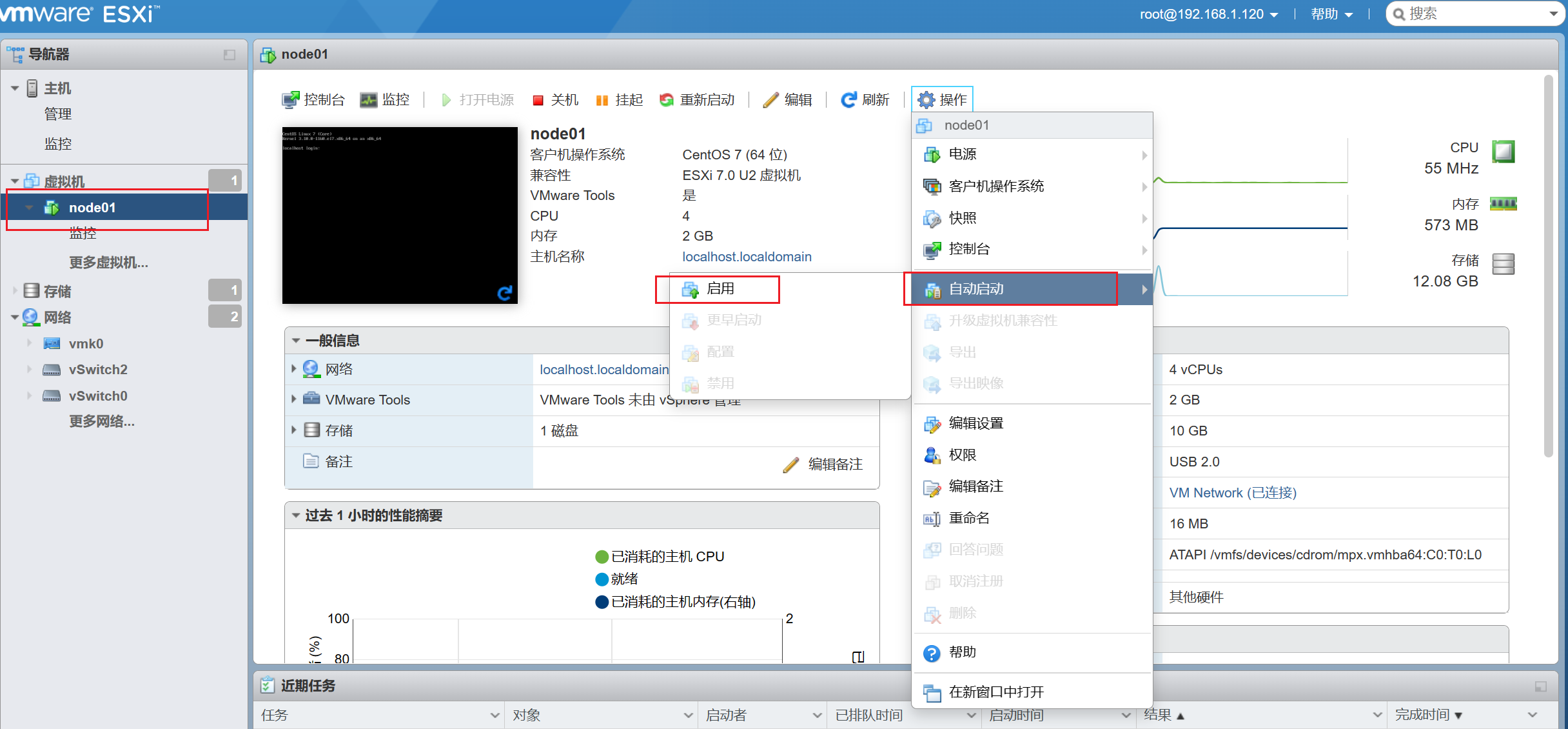Open the VM console thumbnail preview
Viewport: 1568px width, 729px height.
(x=400, y=215)
